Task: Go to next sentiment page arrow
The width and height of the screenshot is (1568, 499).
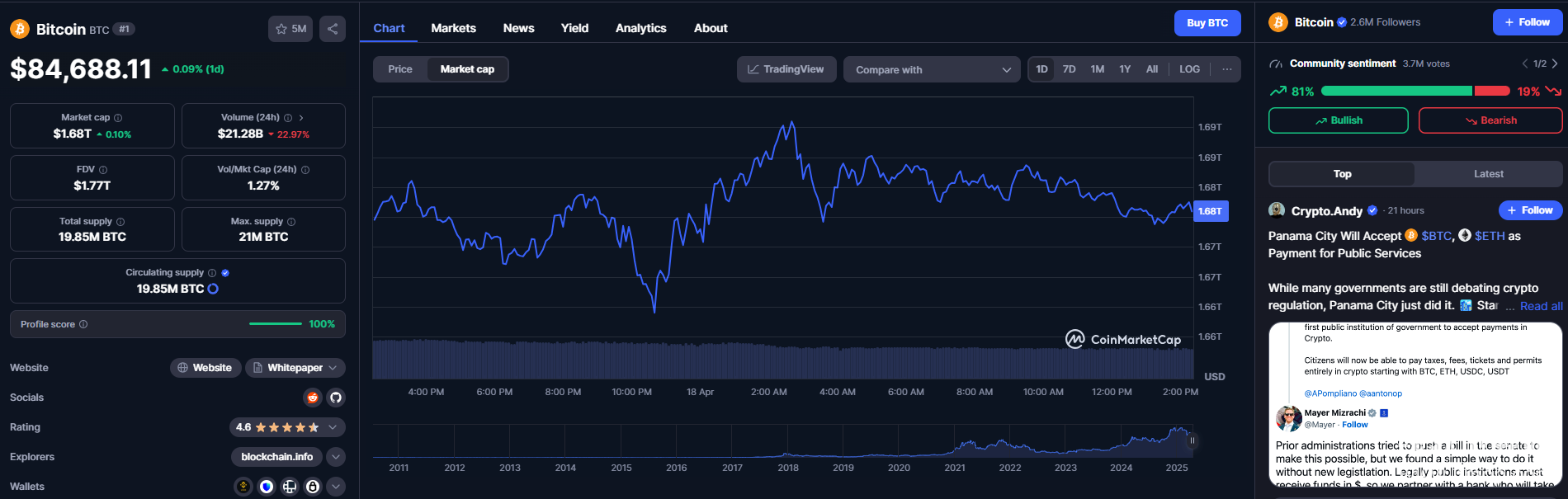Action: tap(1555, 64)
